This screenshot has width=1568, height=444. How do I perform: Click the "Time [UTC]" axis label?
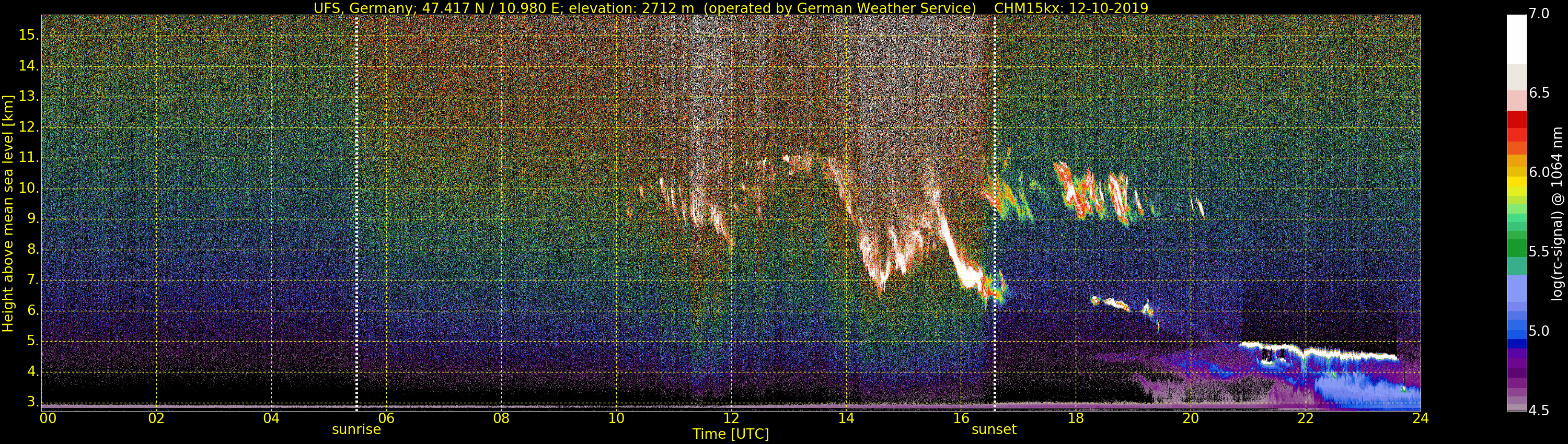coord(731,434)
